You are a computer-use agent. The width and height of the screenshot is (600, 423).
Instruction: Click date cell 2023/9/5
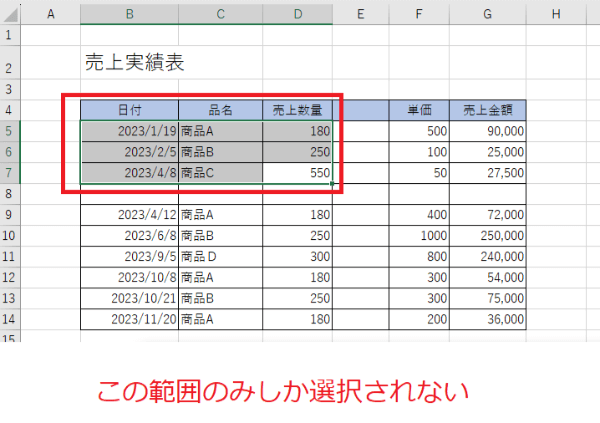pyautogui.click(x=129, y=256)
